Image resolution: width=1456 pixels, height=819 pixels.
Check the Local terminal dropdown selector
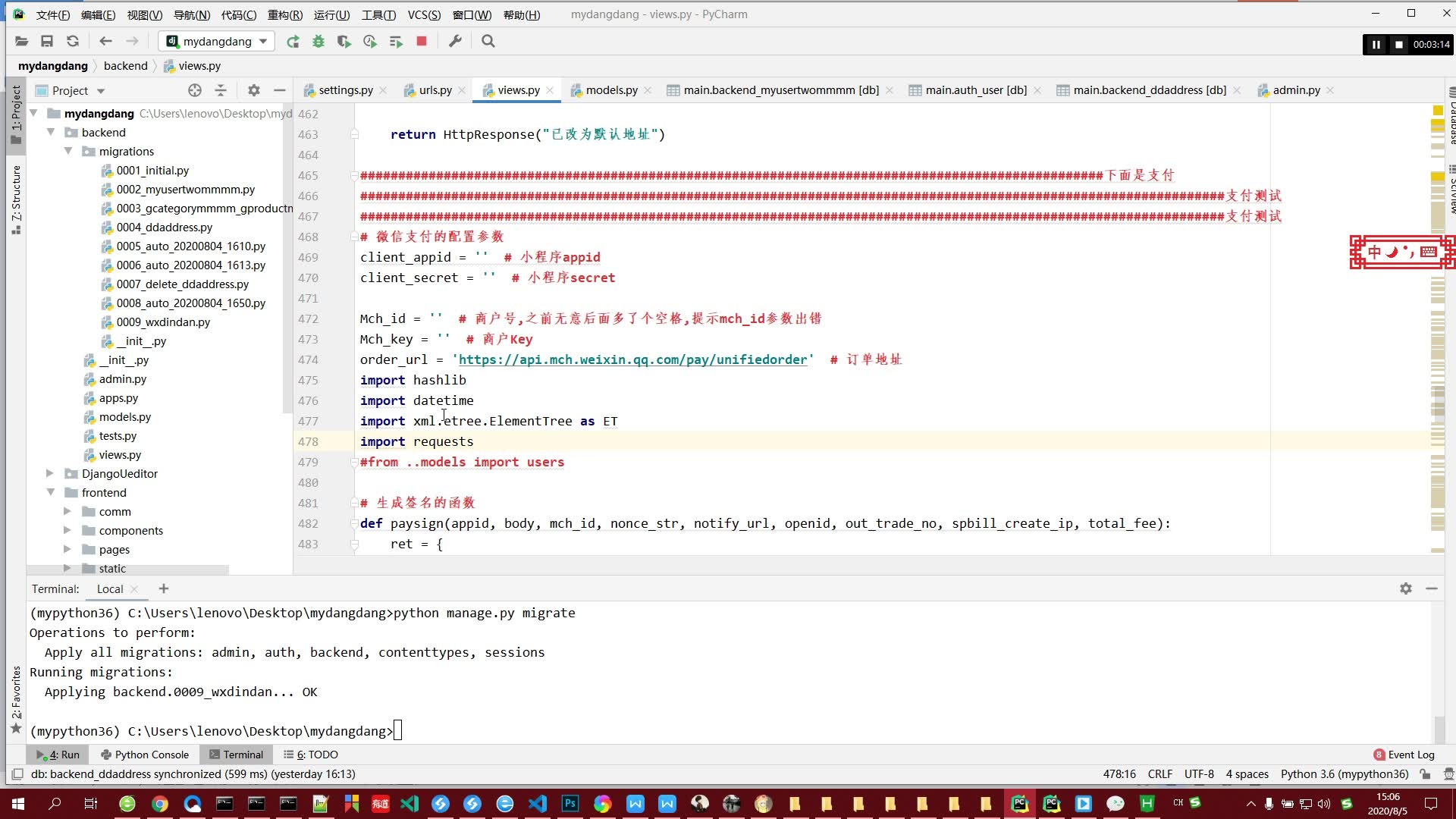tap(110, 589)
